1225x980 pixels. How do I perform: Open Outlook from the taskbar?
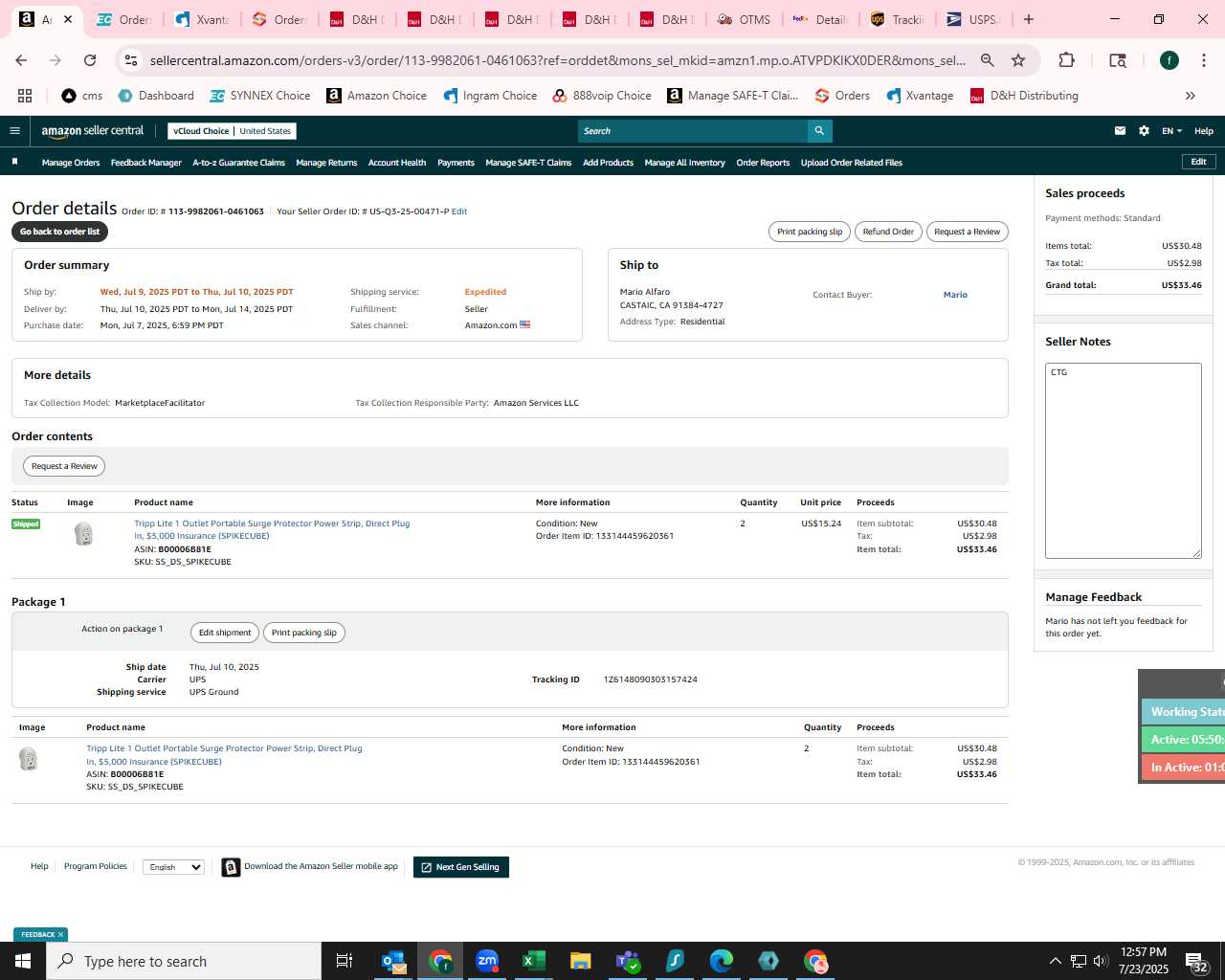pos(393,961)
